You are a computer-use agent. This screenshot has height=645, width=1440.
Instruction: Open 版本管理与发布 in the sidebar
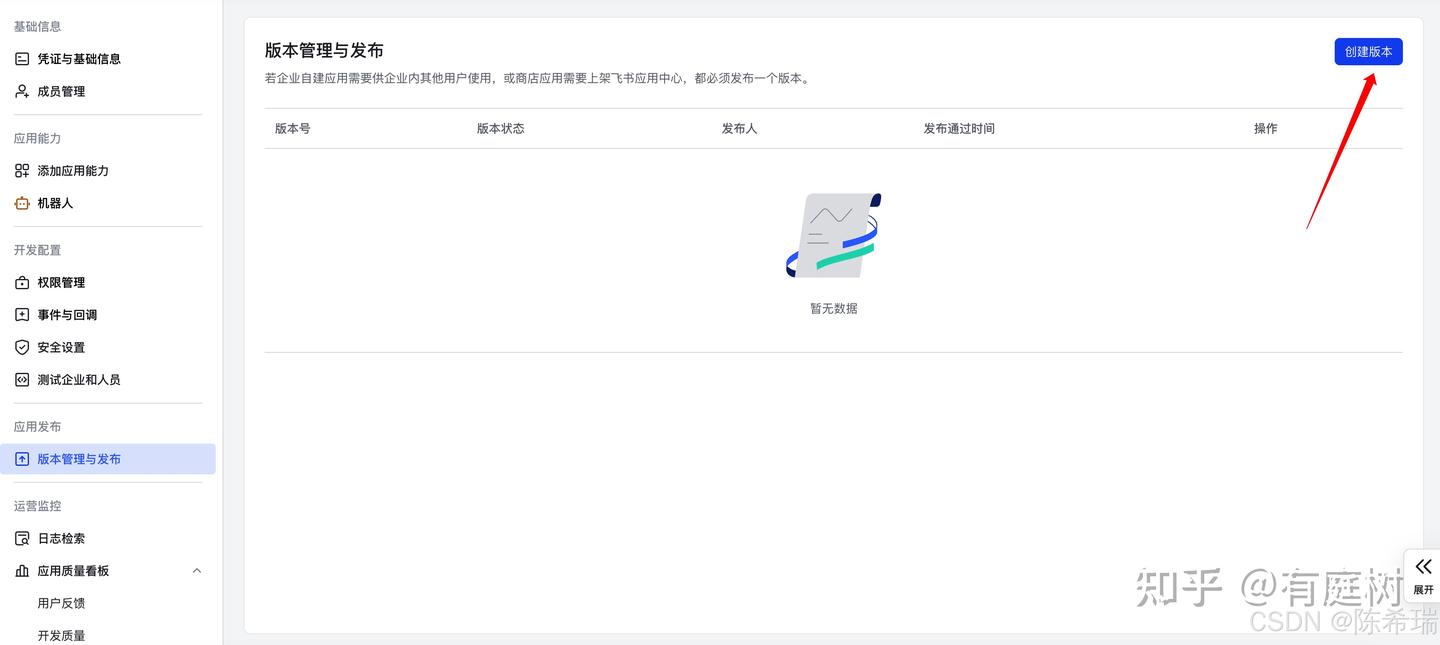(79, 459)
